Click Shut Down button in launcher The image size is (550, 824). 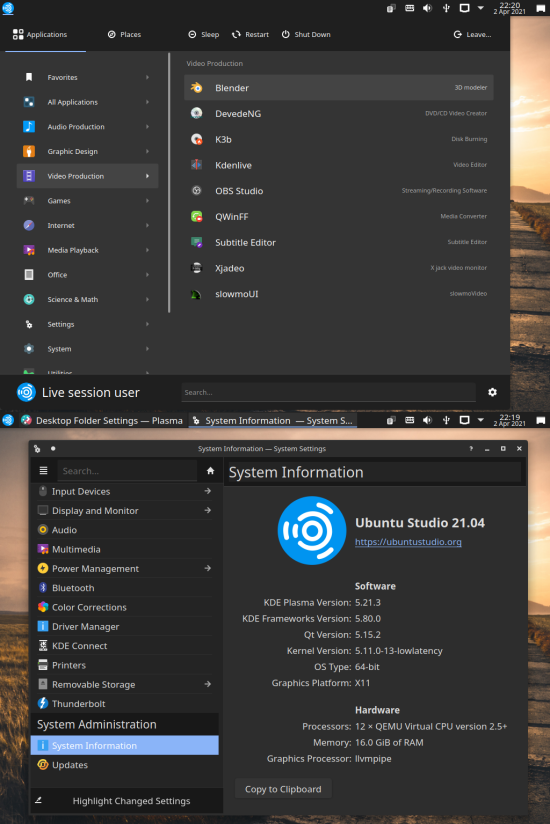coord(306,34)
